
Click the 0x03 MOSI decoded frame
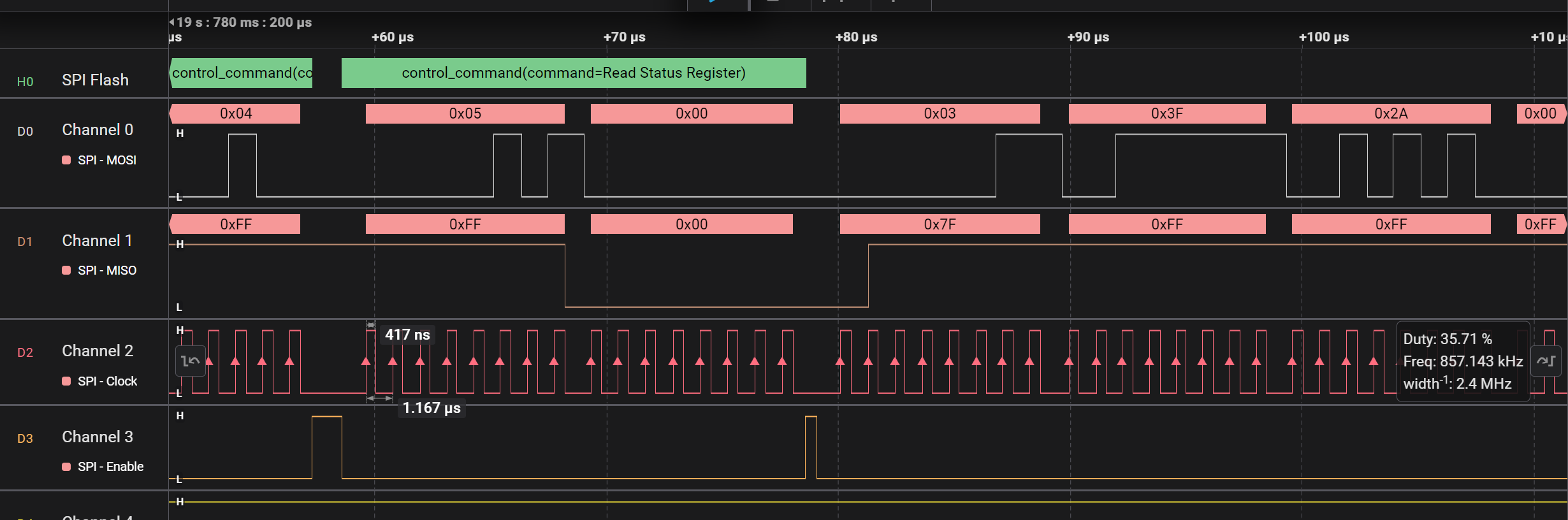pyautogui.click(x=940, y=113)
